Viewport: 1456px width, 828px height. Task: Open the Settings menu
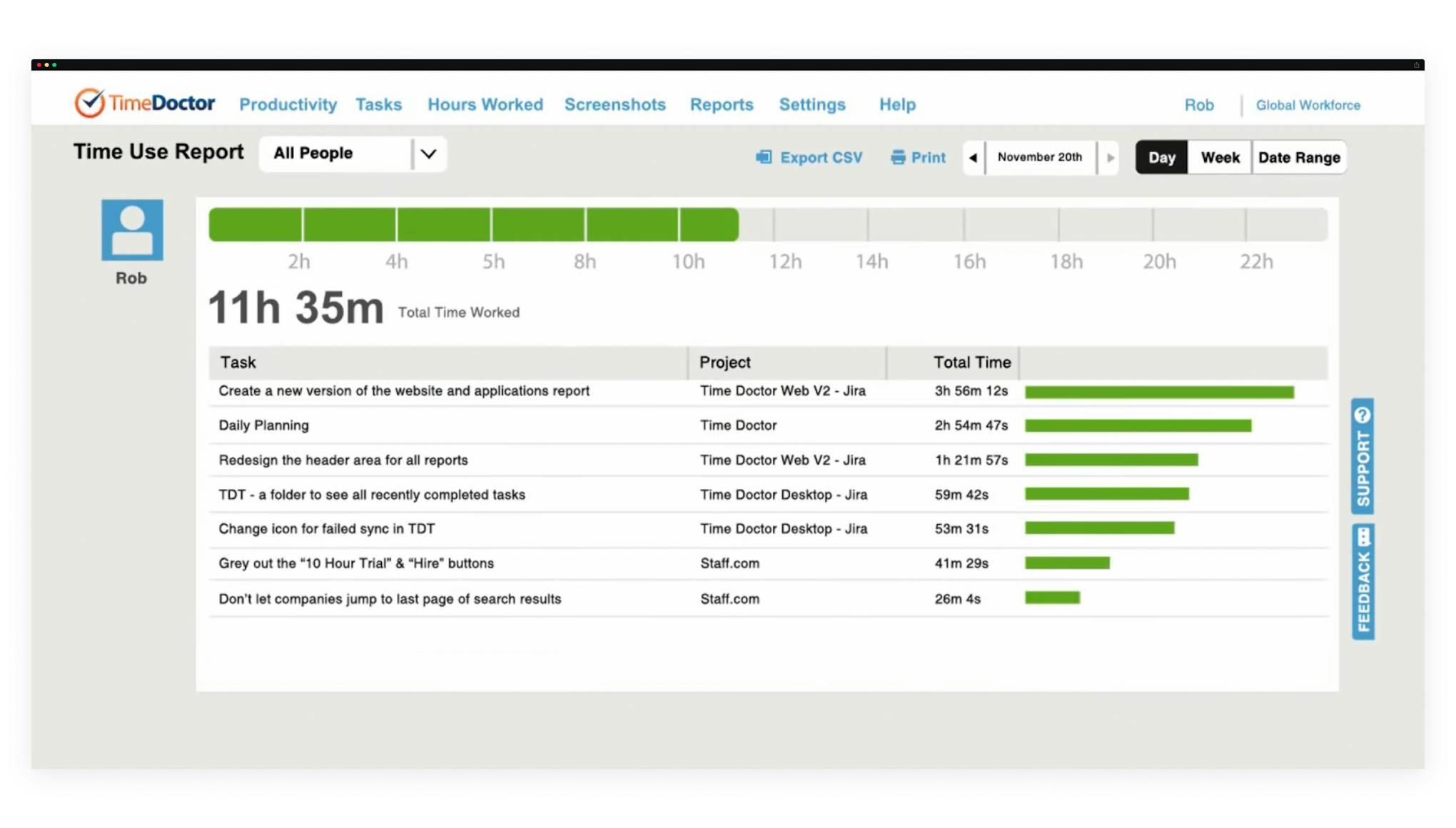click(812, 104)
